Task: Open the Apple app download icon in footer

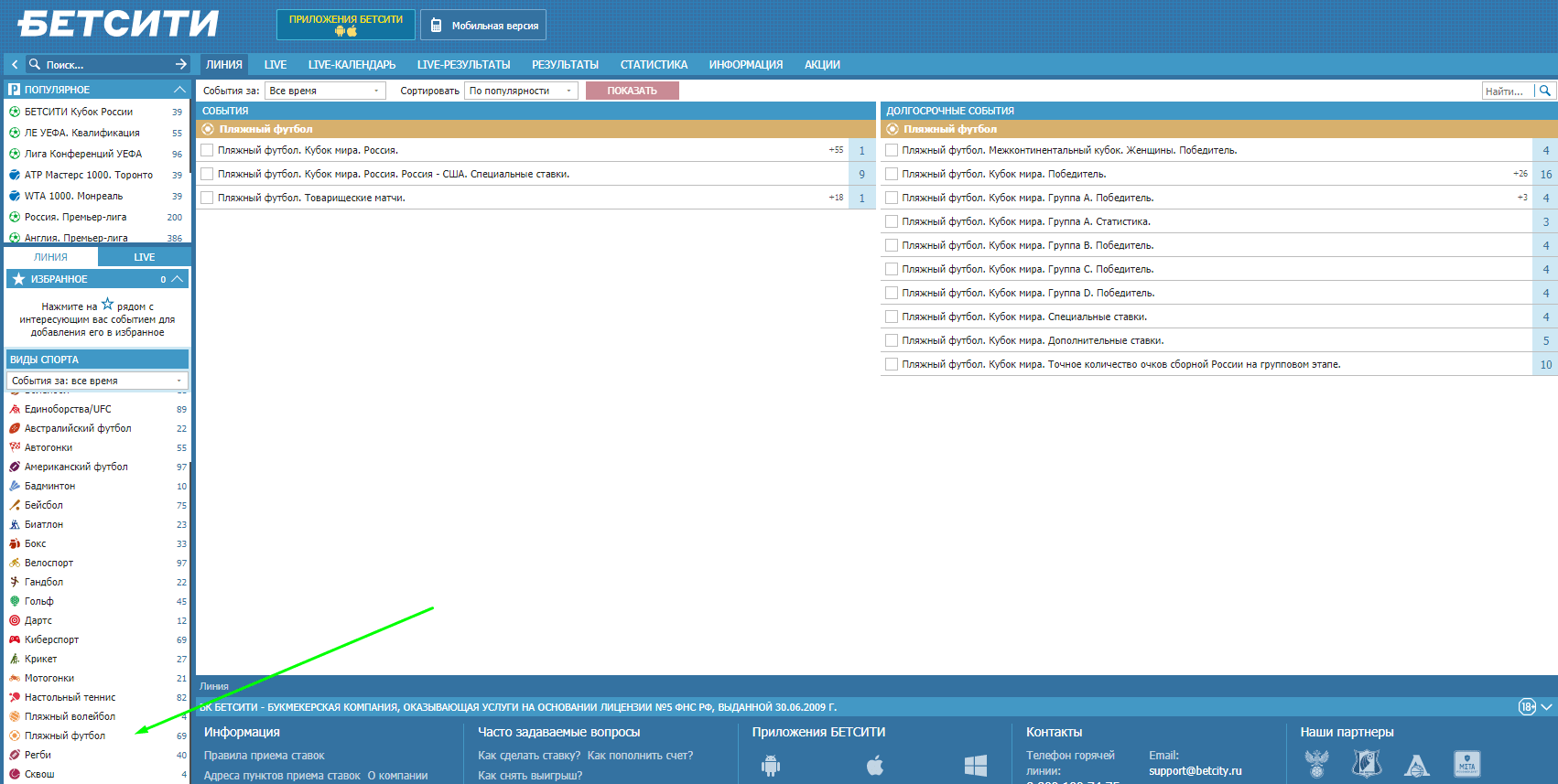Action: 875,766
